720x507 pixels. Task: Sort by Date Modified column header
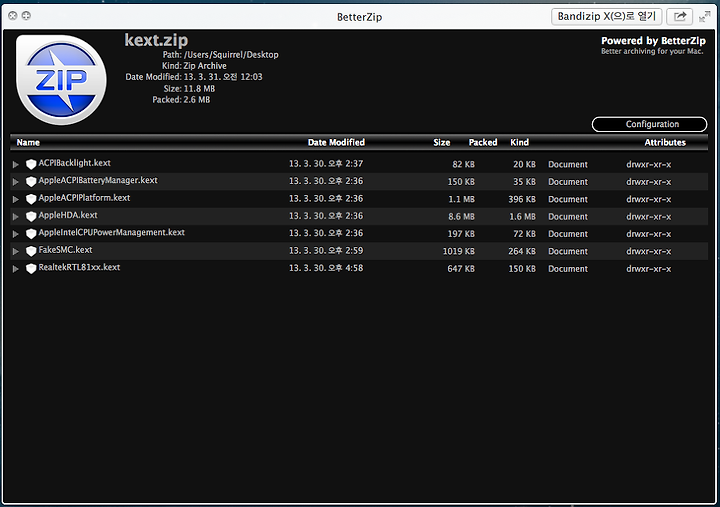pyautogui.click(x=336, y=142)
